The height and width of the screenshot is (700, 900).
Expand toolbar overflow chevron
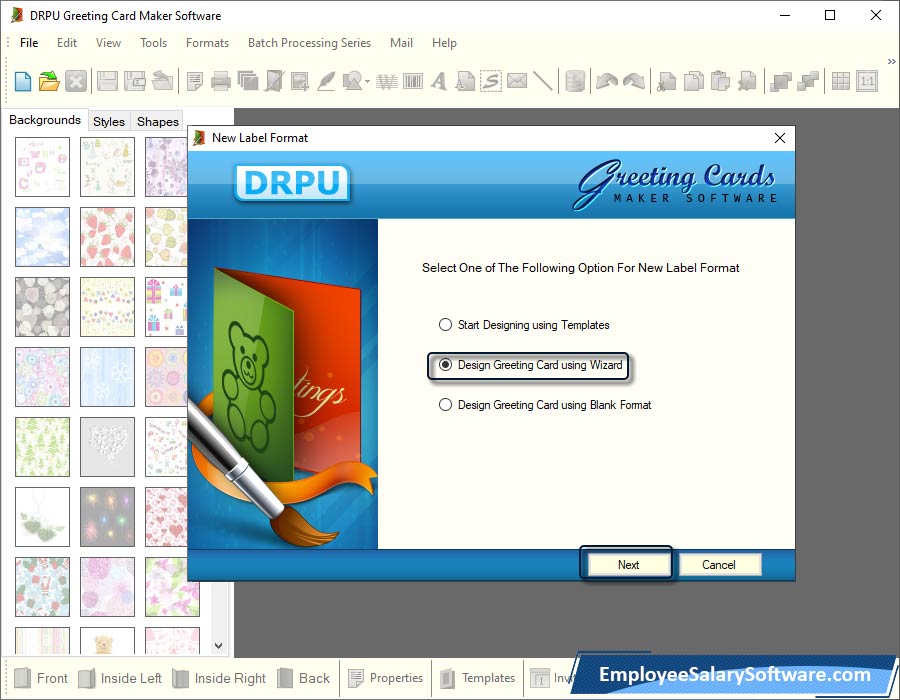[x=891, y=61]
